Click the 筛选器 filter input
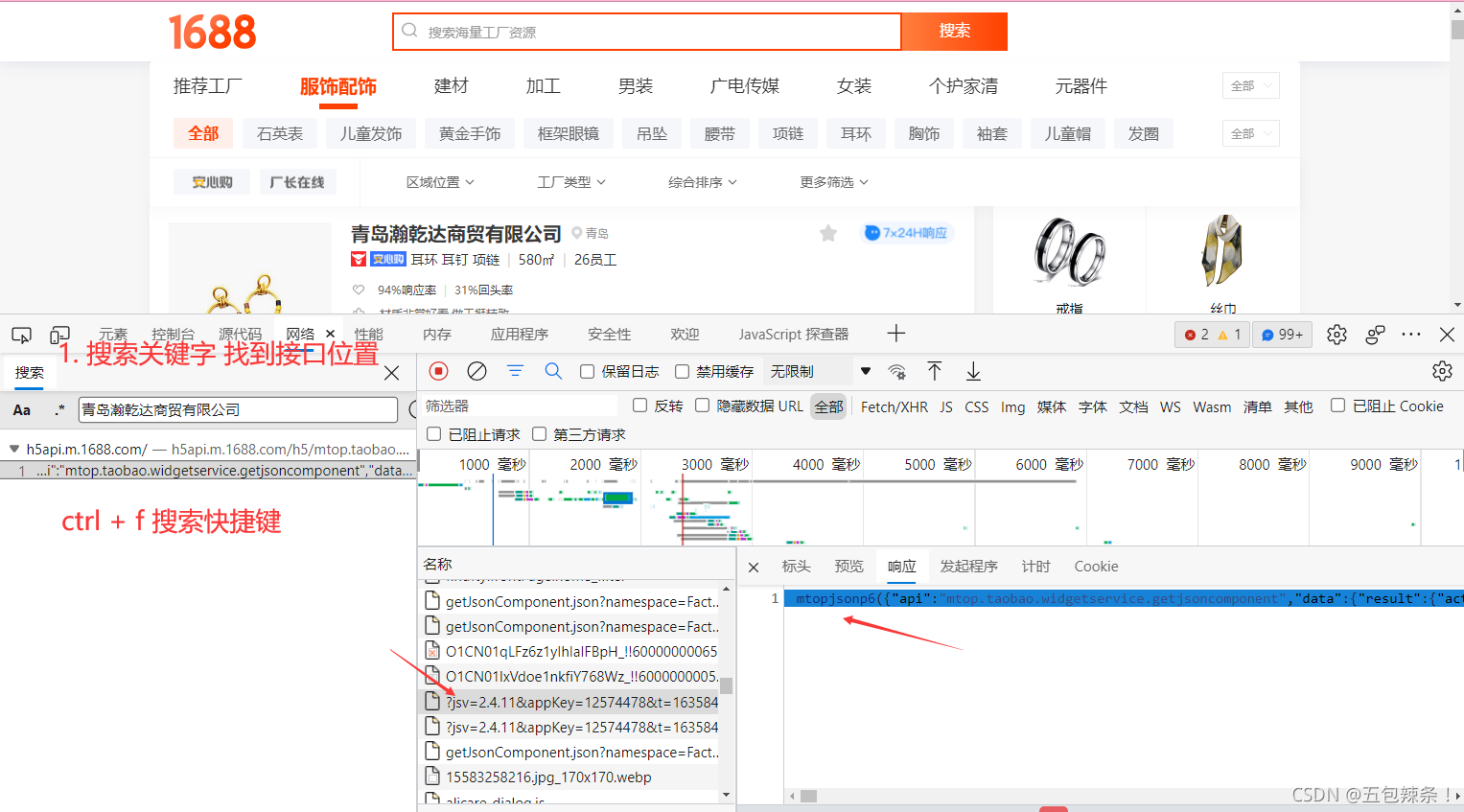This screenshot has height=812, width=1464. (x=521, y=406)
